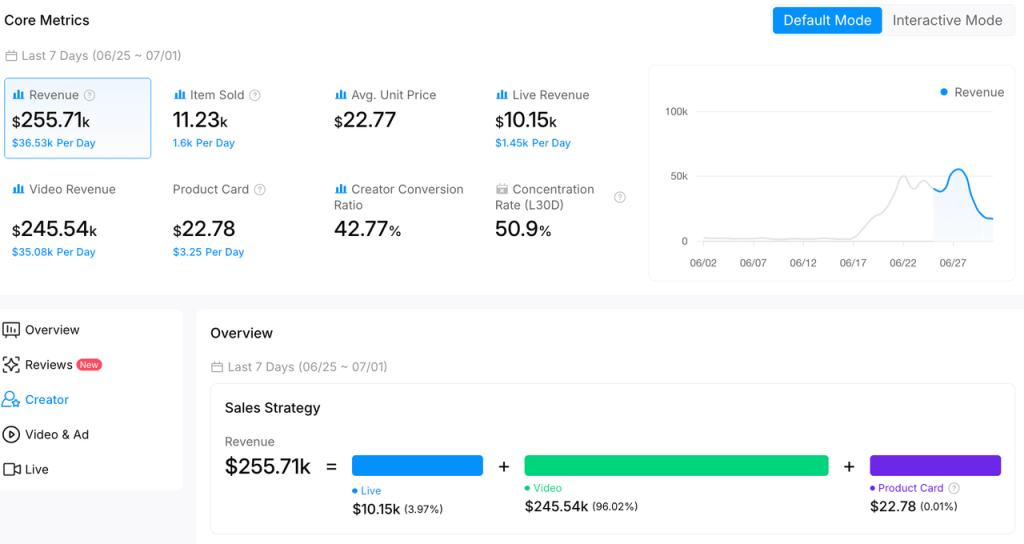Image resolution: width=1024 pixels, height=544 pixels.
Task: Open the Last 7 Days range under Overview
Action: (x=299, y=367)
